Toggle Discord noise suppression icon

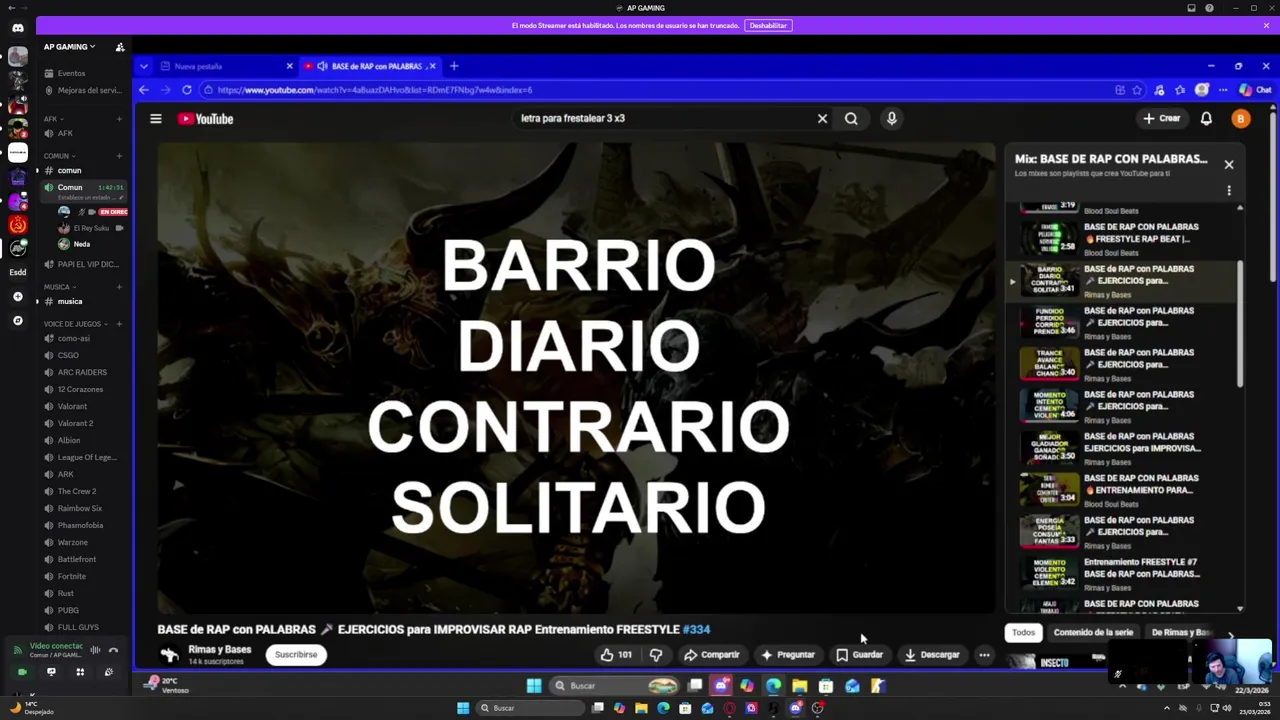click(96, 650)
